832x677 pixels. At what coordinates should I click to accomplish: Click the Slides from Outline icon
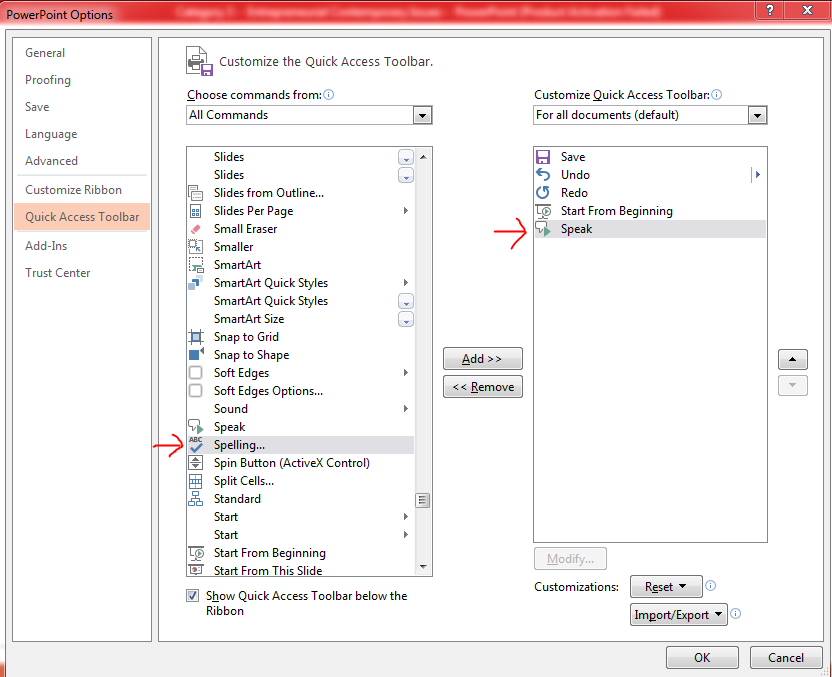coord(195,193)
